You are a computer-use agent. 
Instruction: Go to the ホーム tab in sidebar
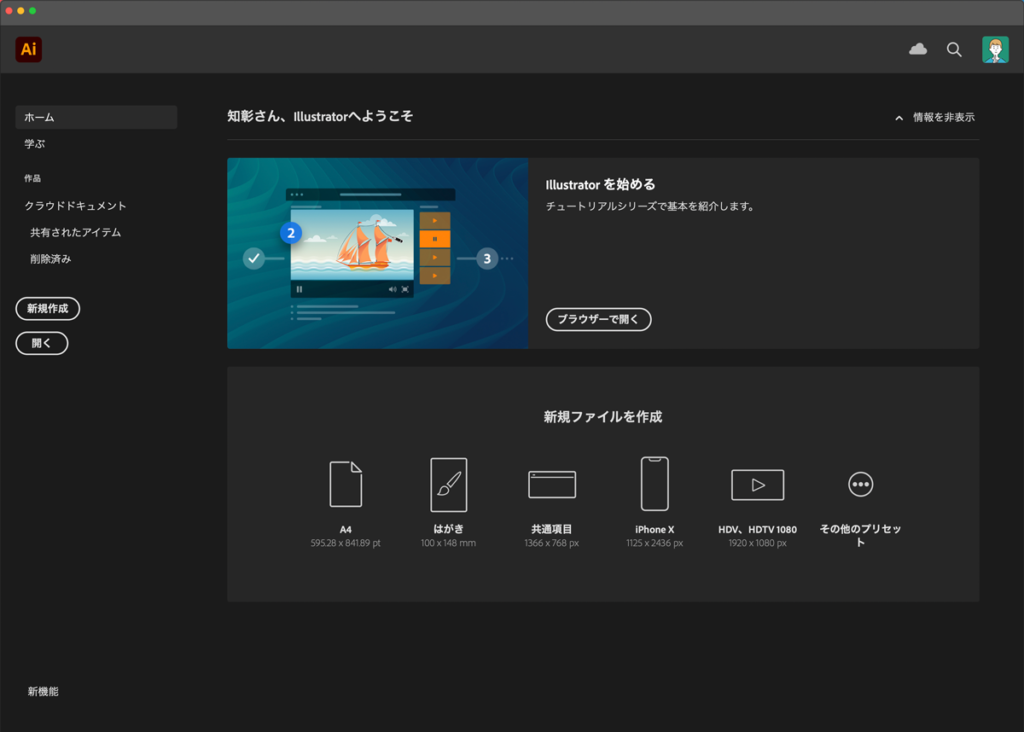point(96,118)
